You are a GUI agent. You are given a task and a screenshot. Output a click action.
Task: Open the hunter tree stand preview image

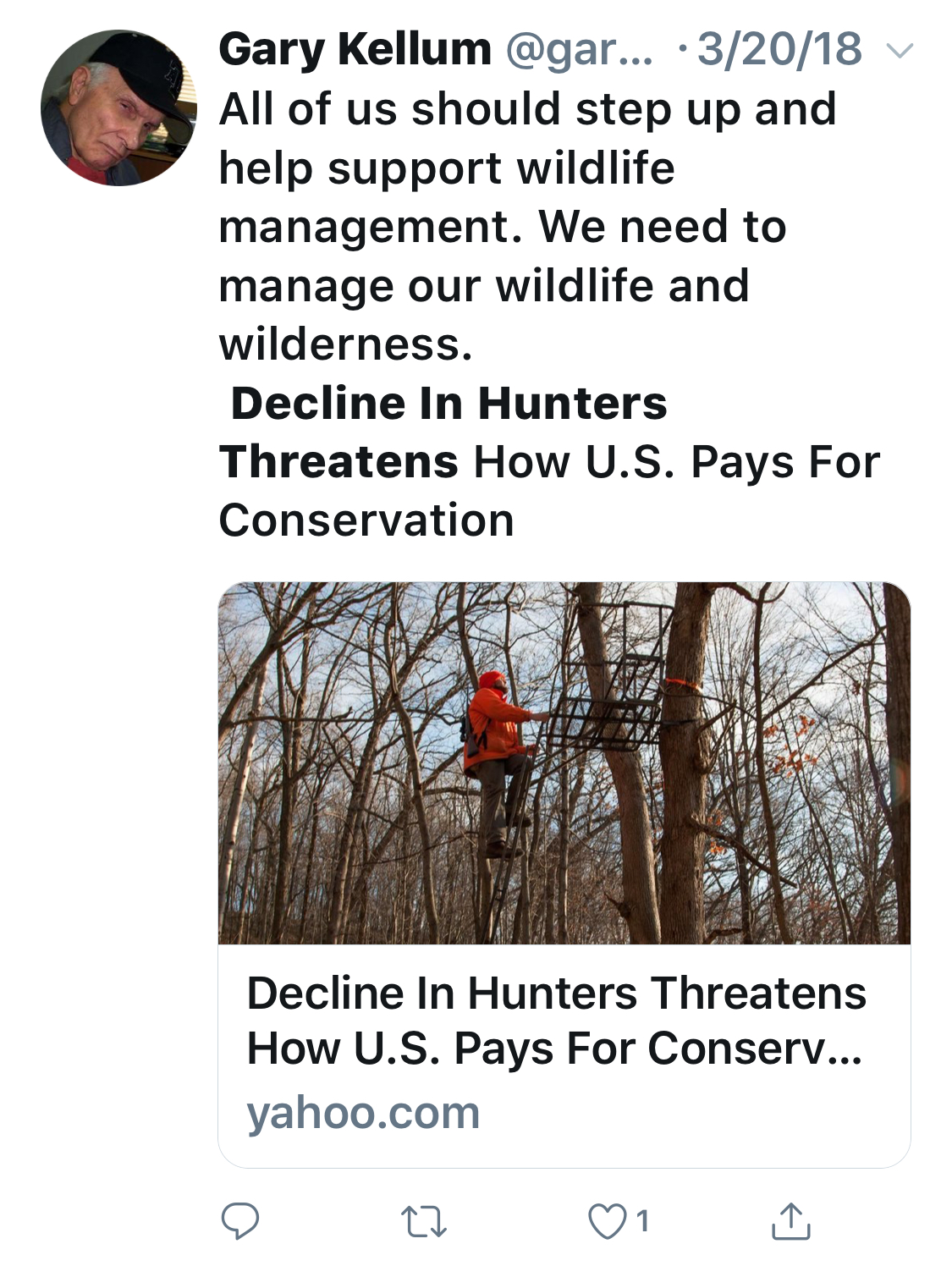(564, 762)
